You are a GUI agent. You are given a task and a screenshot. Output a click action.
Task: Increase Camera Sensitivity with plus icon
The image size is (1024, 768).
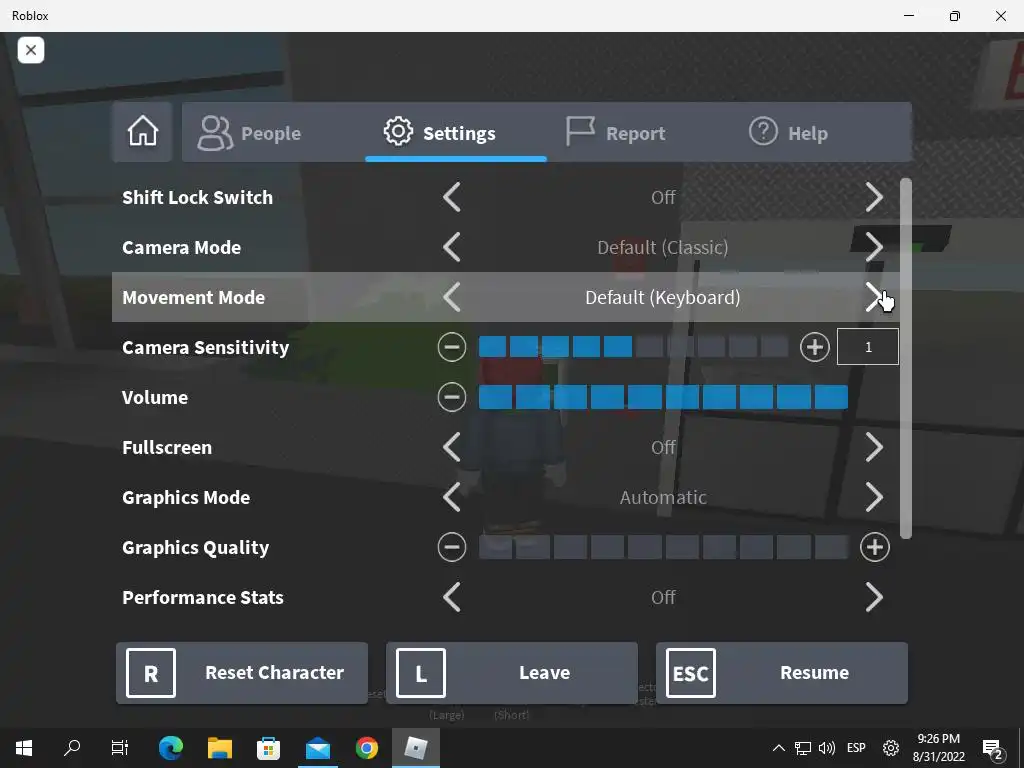click(x=814, y=347)
